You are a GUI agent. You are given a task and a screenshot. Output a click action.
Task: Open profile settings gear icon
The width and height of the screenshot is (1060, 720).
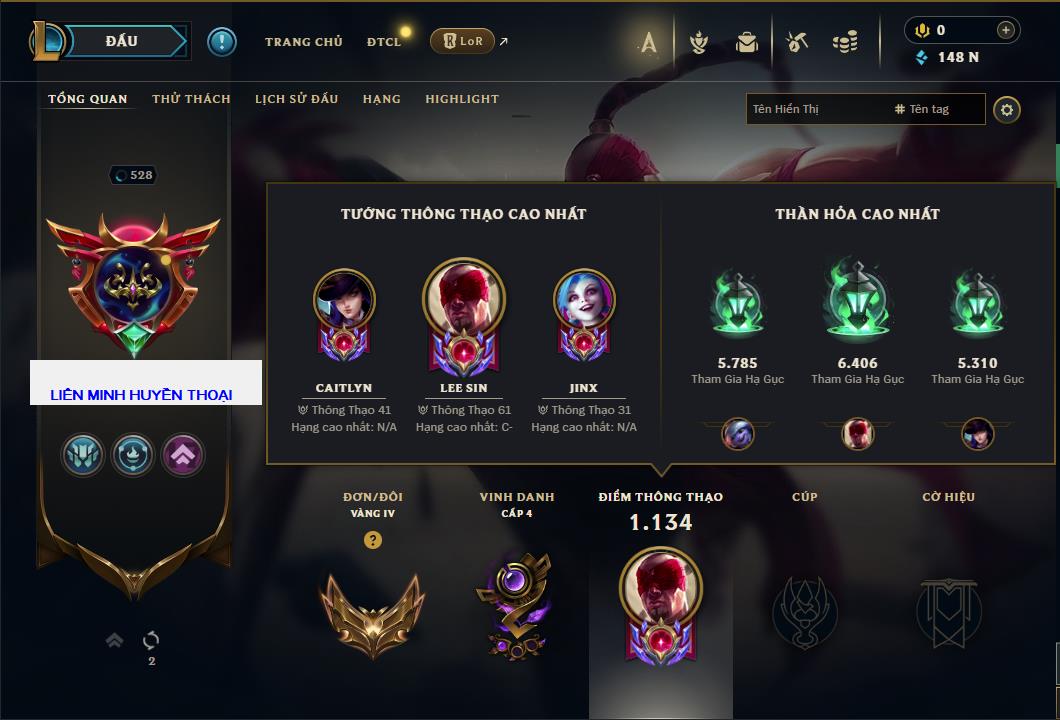1007,110
